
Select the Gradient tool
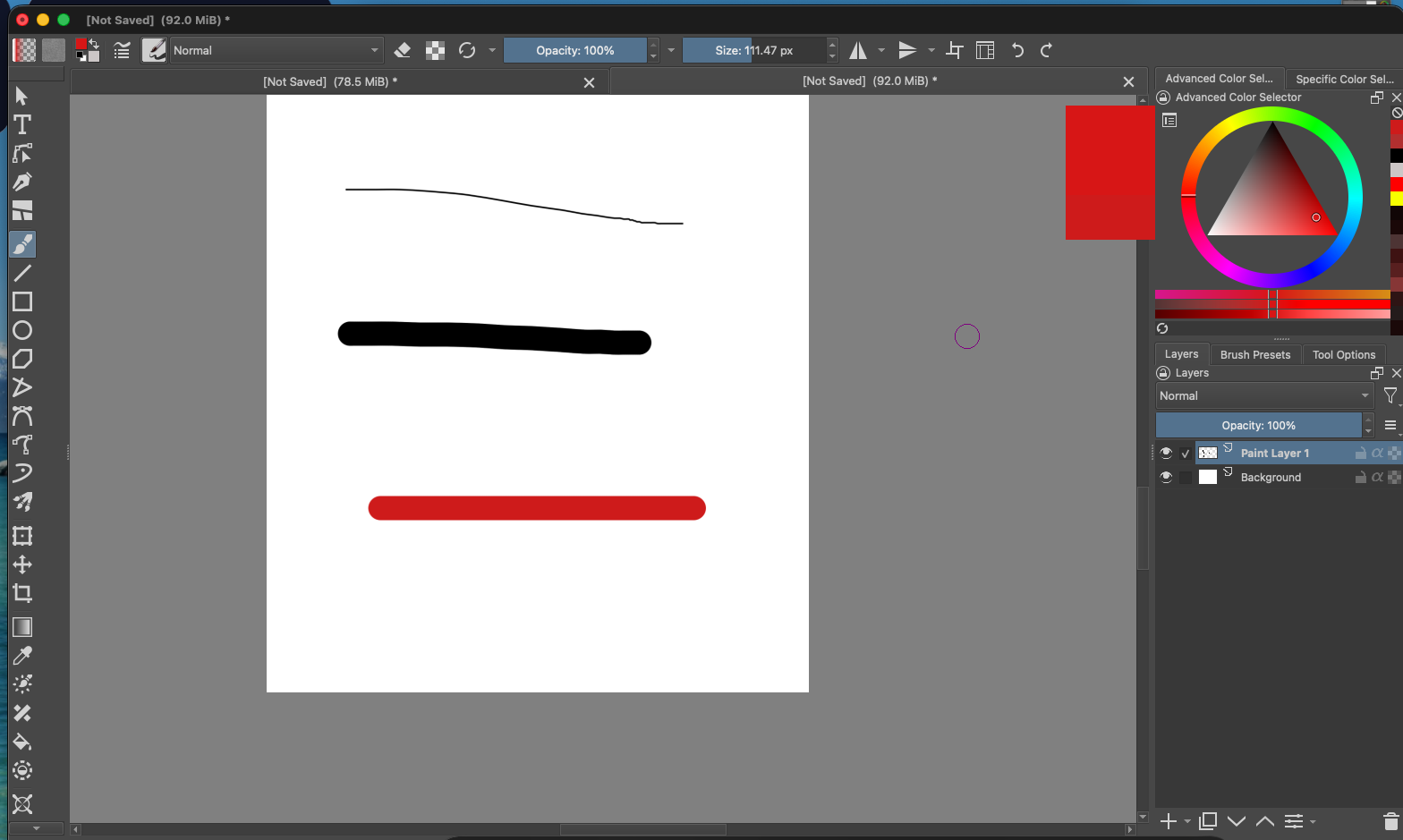click(x=22, y=627)
